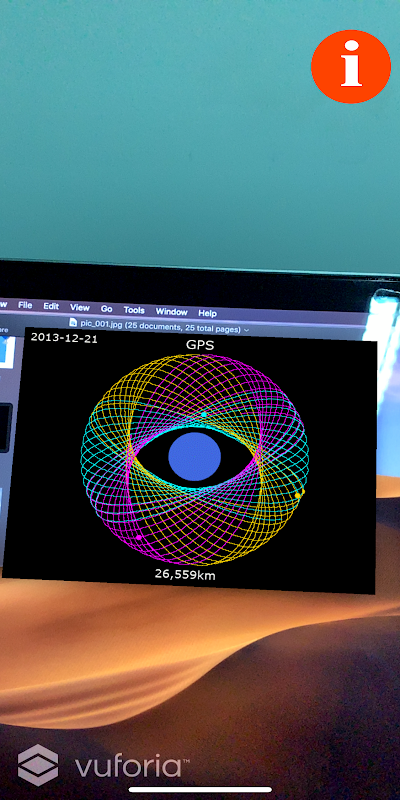
Task: Tap the '2013-12-21' date label
Action: tap(64, 338)
